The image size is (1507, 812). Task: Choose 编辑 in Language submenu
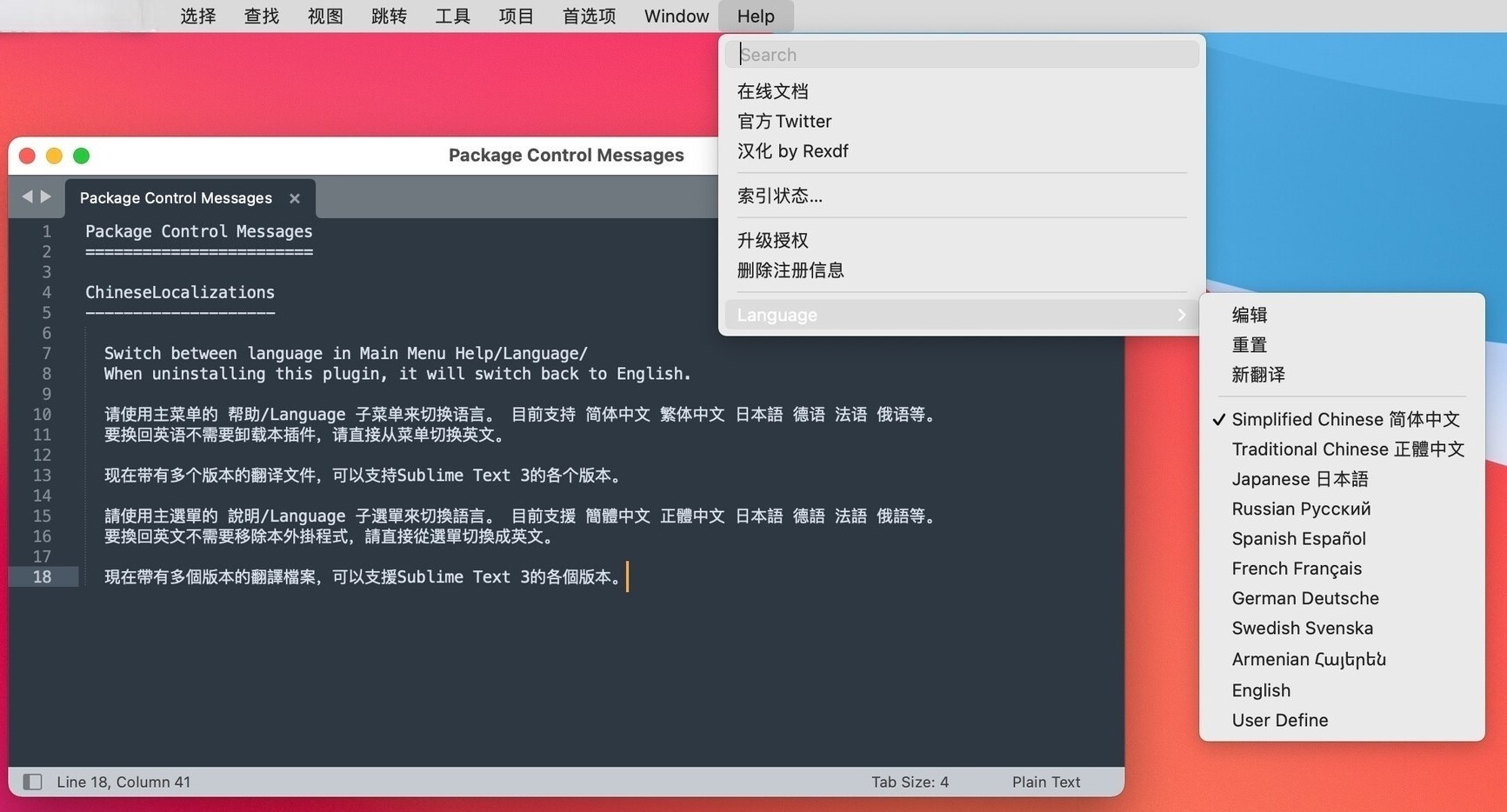click(x=1342, y=315)
